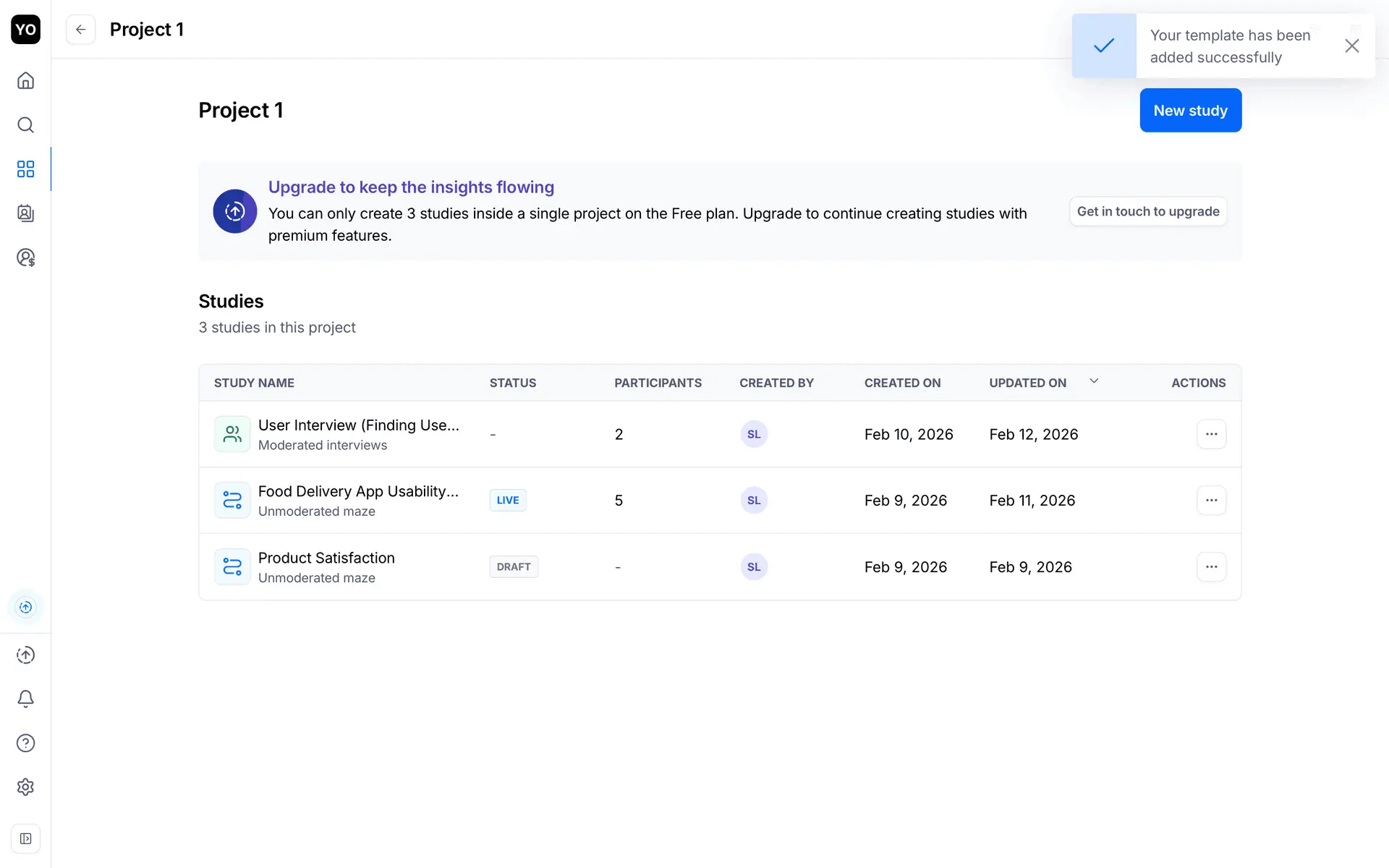This screenshot has width=1389, height=868.
Task: Click the New study button
Action: pyautogui.click(x=1190, y=111)
